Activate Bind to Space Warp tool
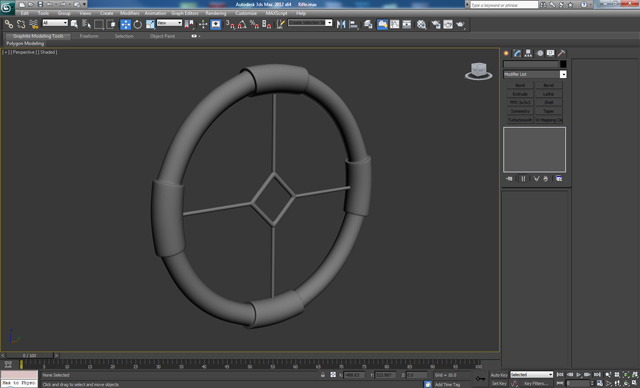This screenshot has width=640, height=388. pyautogui.click(x=33, y=24)
